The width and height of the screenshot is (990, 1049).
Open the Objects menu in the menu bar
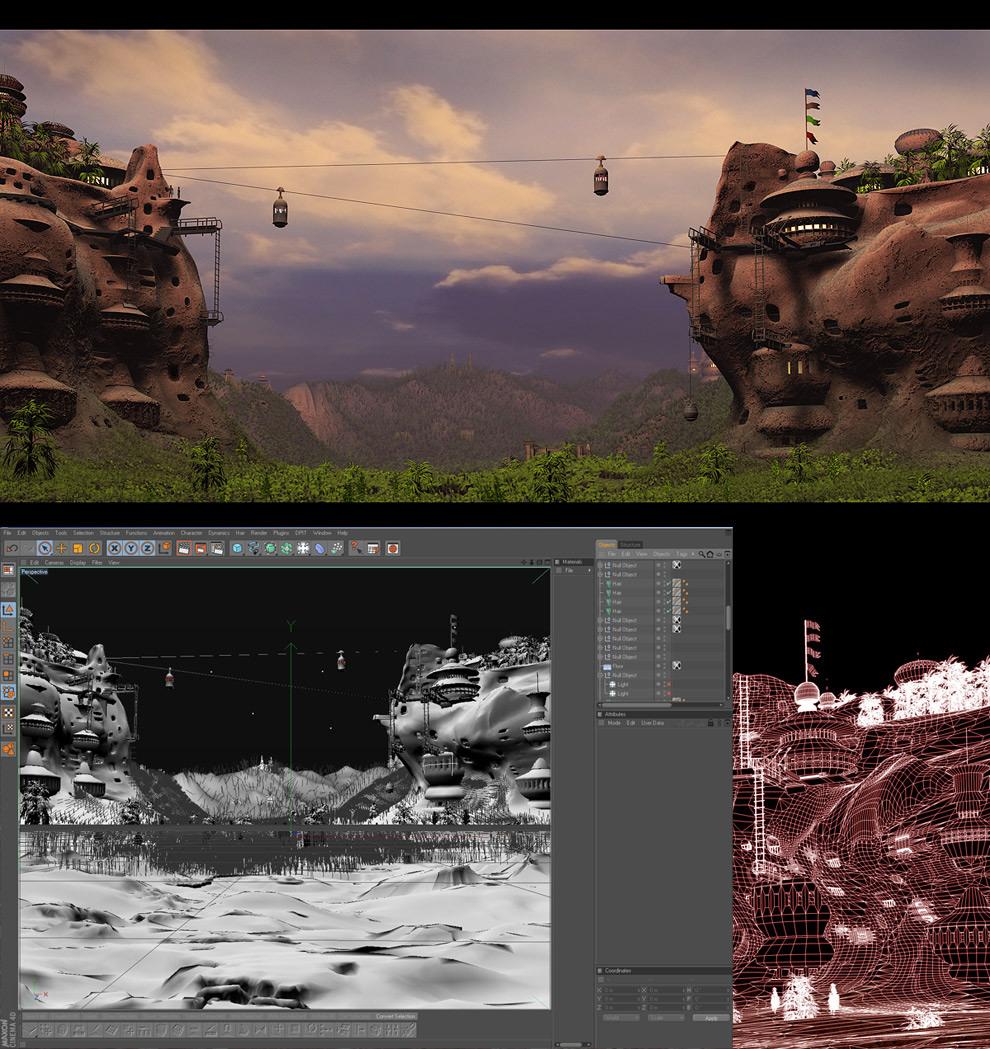coord(40,533)
